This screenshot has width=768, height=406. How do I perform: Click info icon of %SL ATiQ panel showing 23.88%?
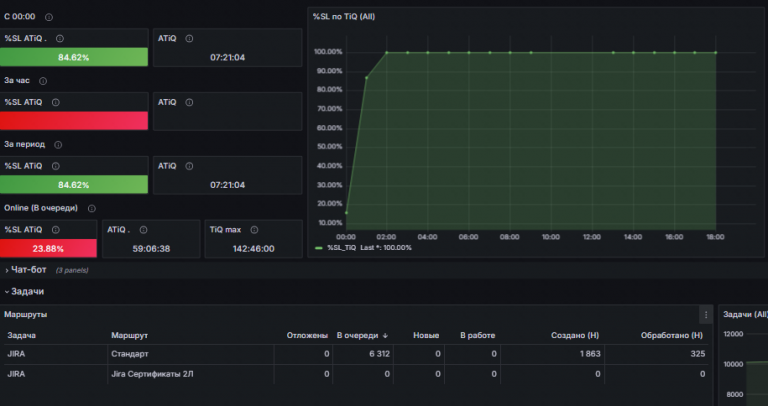[x=56, y=230]
